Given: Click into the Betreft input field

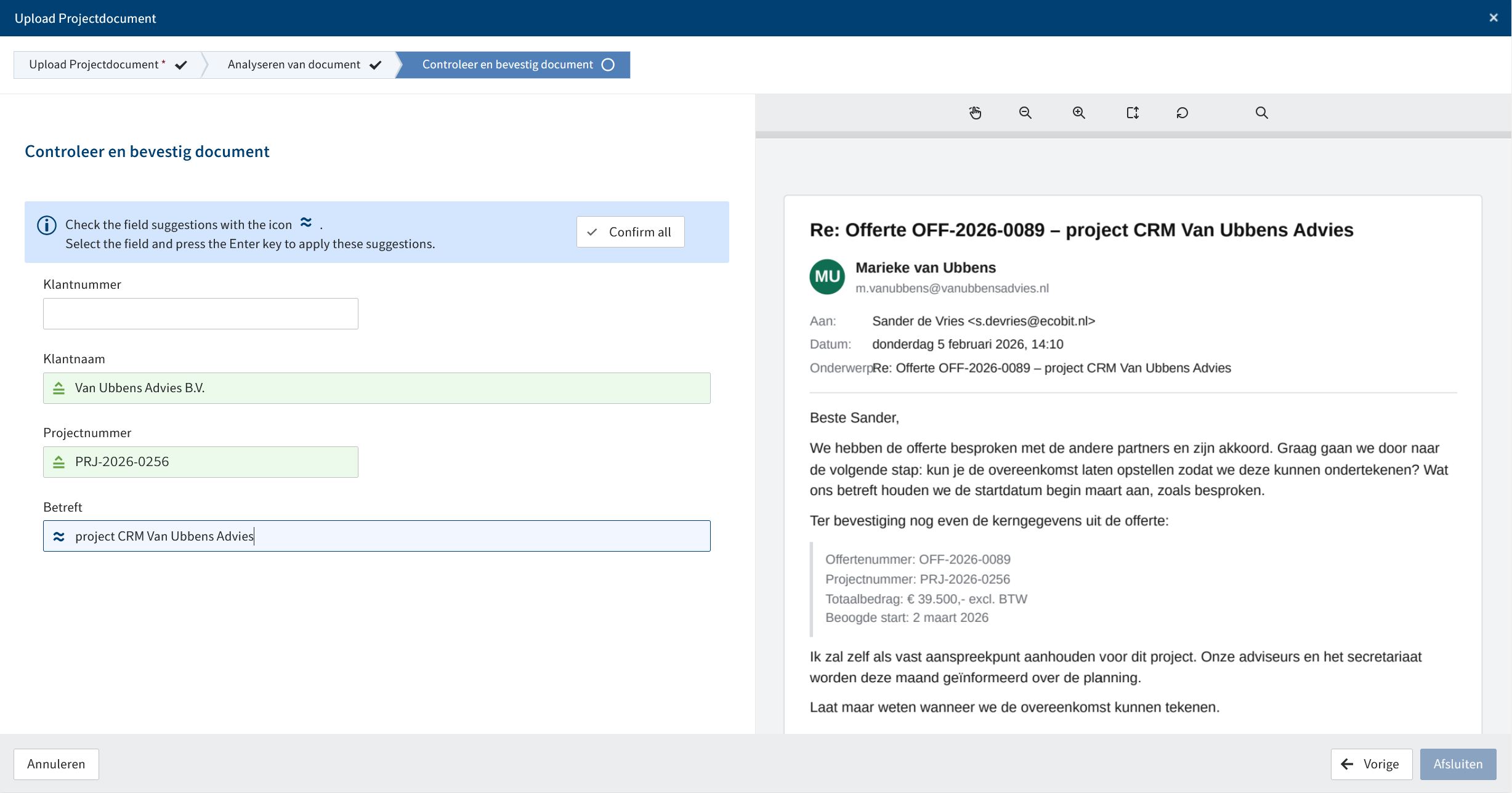Looking at the screenshot, I should pyautogui.click(x=377, y=536).
